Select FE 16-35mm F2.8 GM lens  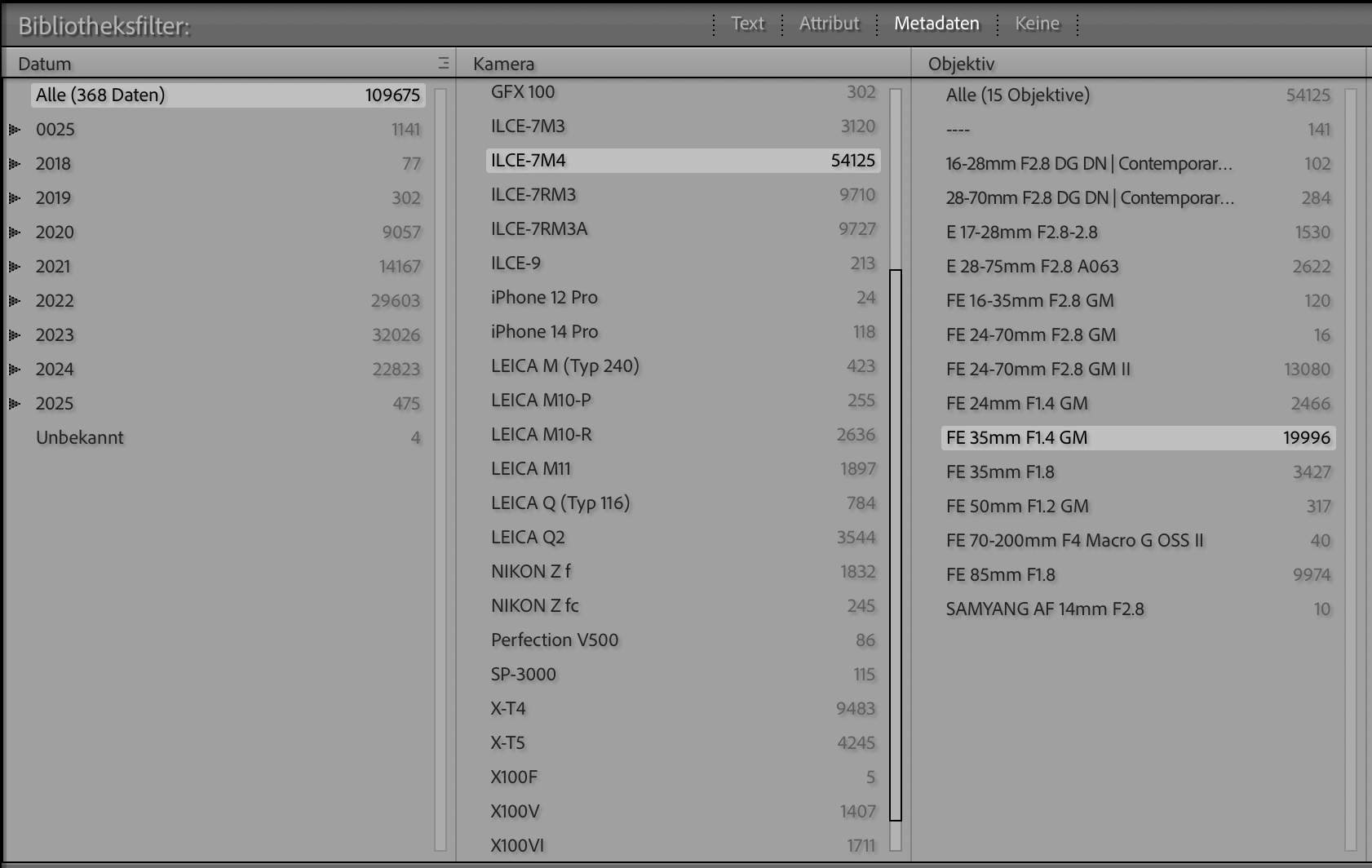click(1139, 300)
